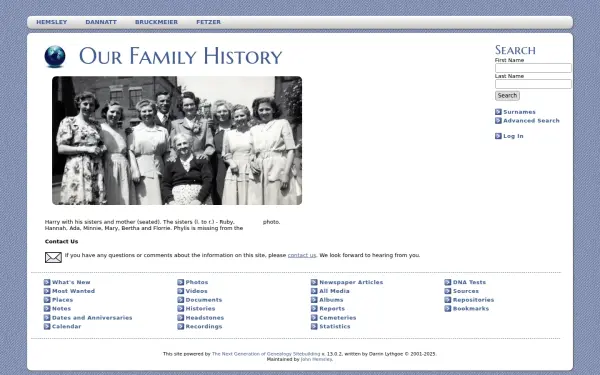The image size is (600, 375).
Task: Open the DANNATT surname menu item
Action: 101,22
